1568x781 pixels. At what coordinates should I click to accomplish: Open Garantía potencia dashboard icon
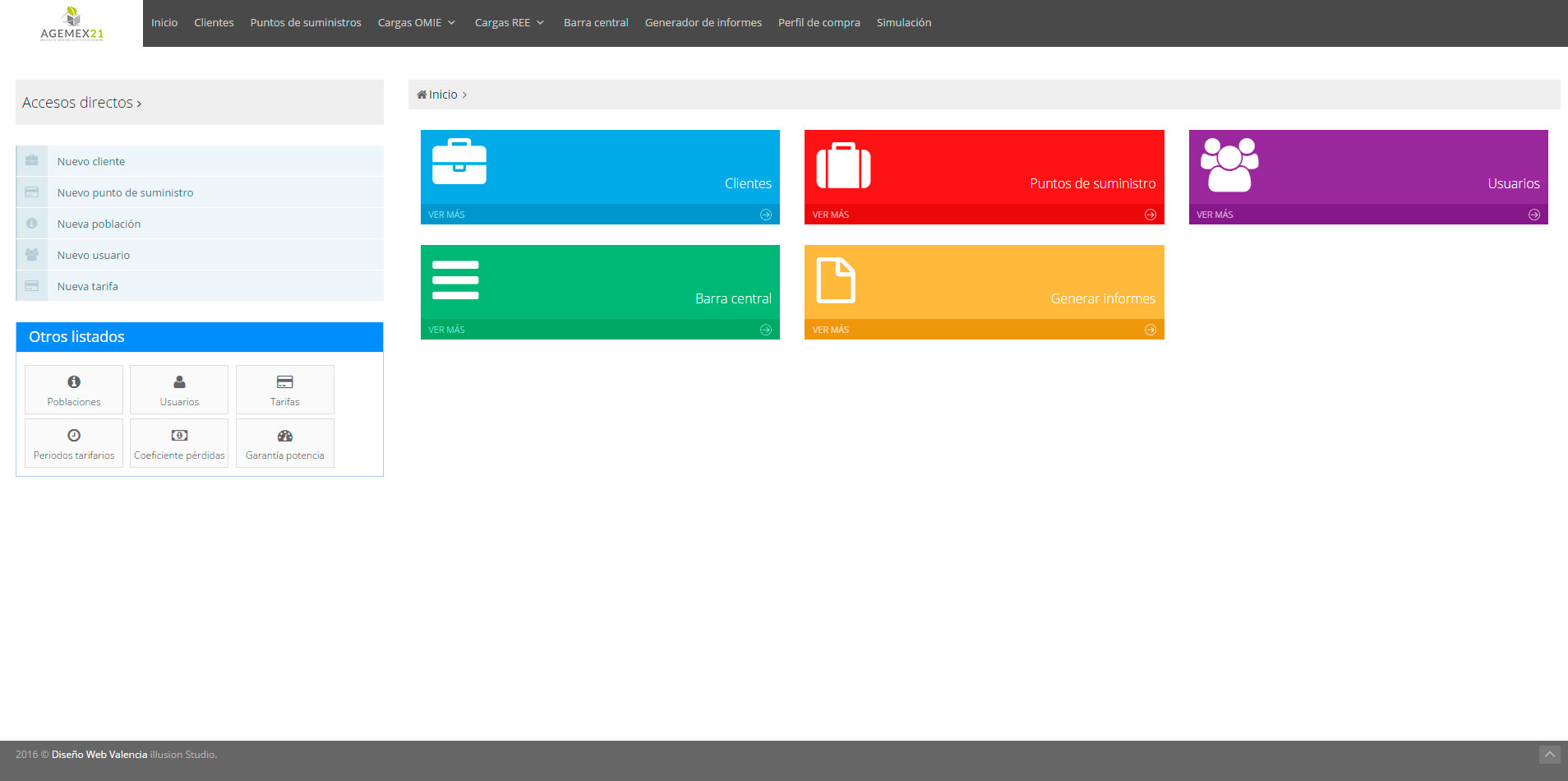[x=285, y=443]
